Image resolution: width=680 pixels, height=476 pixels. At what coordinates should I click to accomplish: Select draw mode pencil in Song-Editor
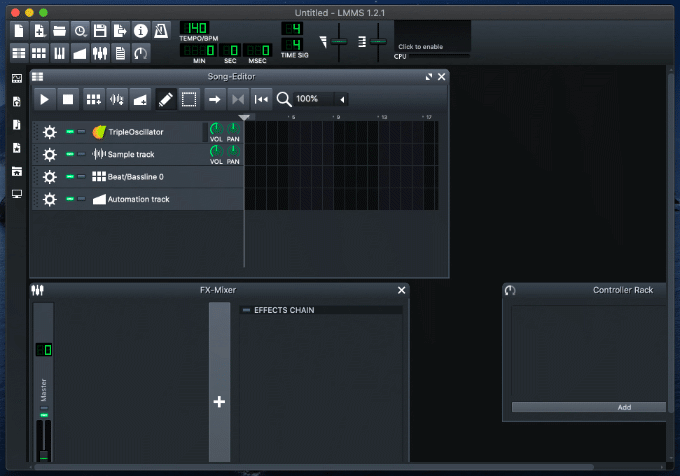pos(166,100)
